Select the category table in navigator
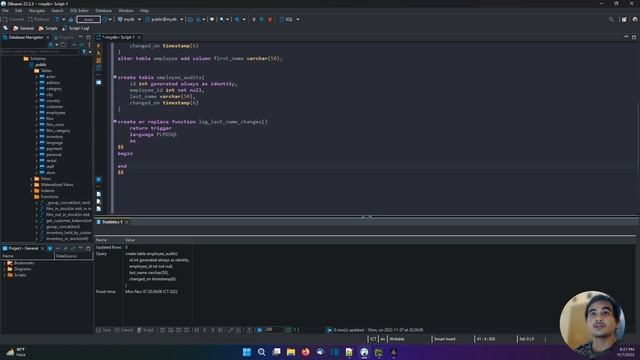 53,89
